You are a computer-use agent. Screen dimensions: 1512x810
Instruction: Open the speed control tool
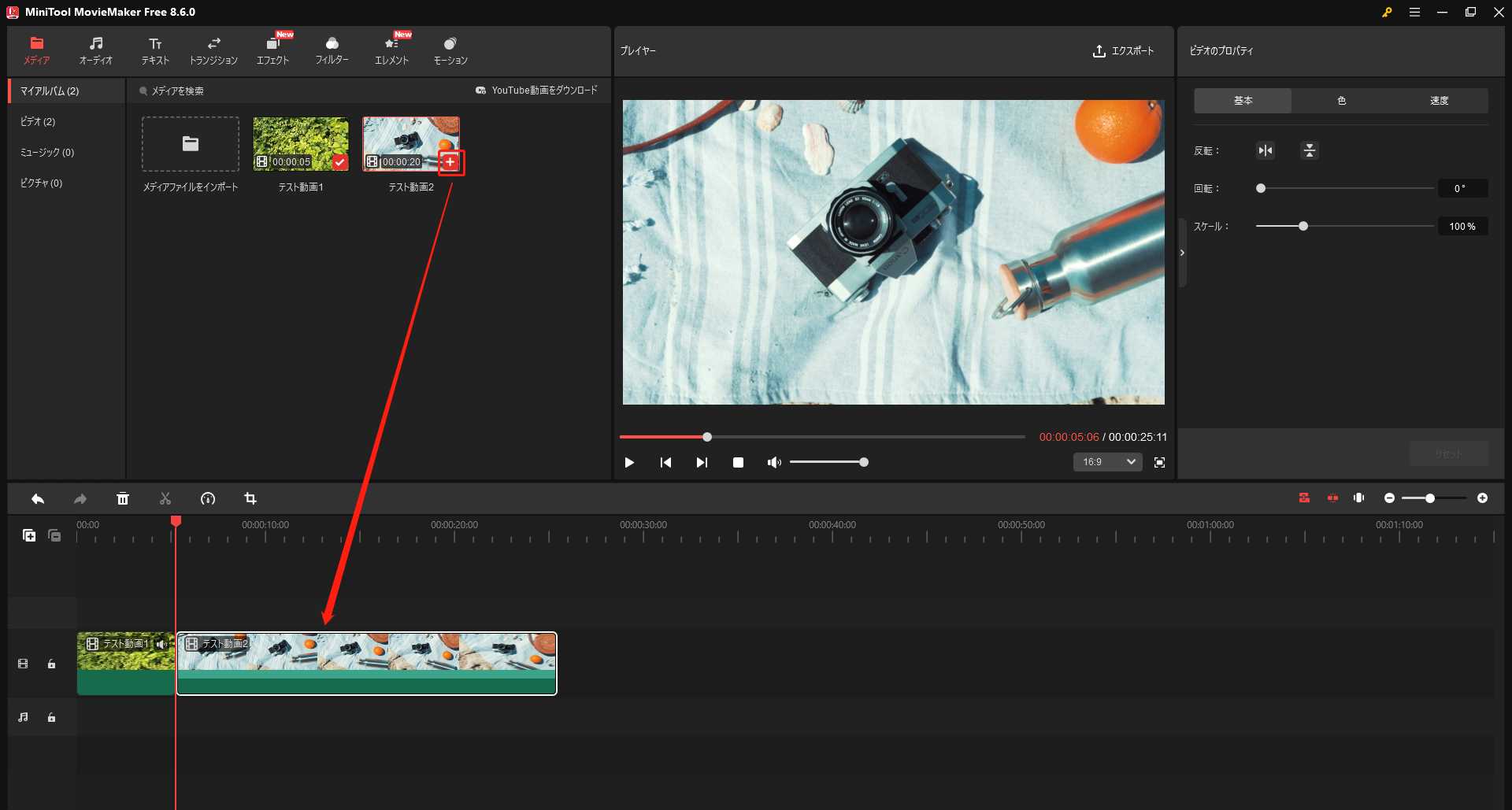208,498
